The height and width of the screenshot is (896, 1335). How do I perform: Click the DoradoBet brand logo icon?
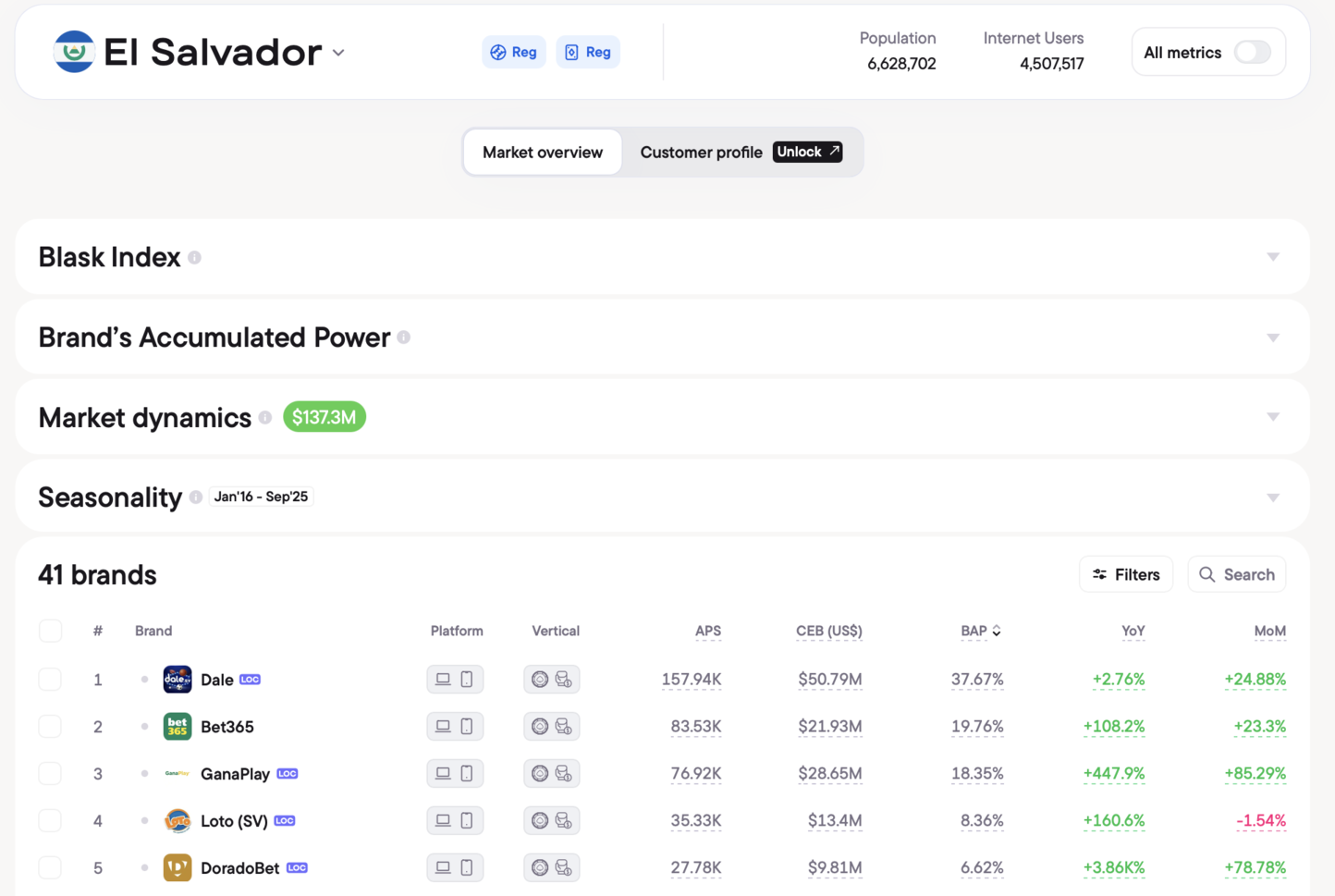pyautogui.click(x=177, y=867)
